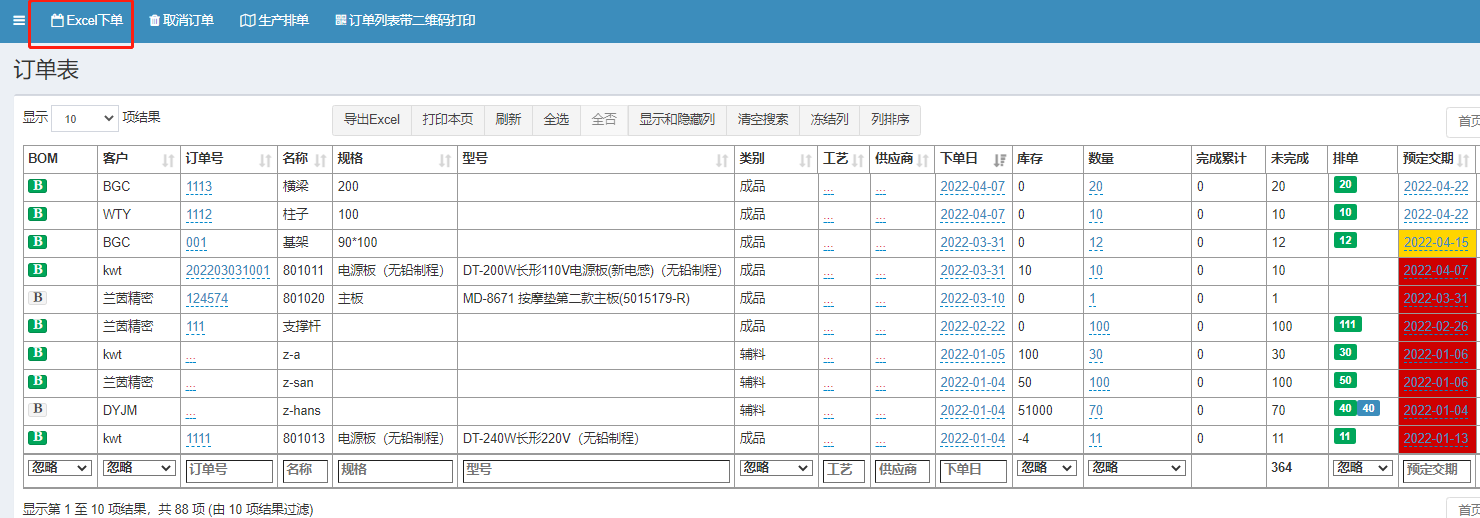Click order number link 202203031001
Image resolution: width=1480 pixels, height=518 pixels.
(x=228, y=271)
